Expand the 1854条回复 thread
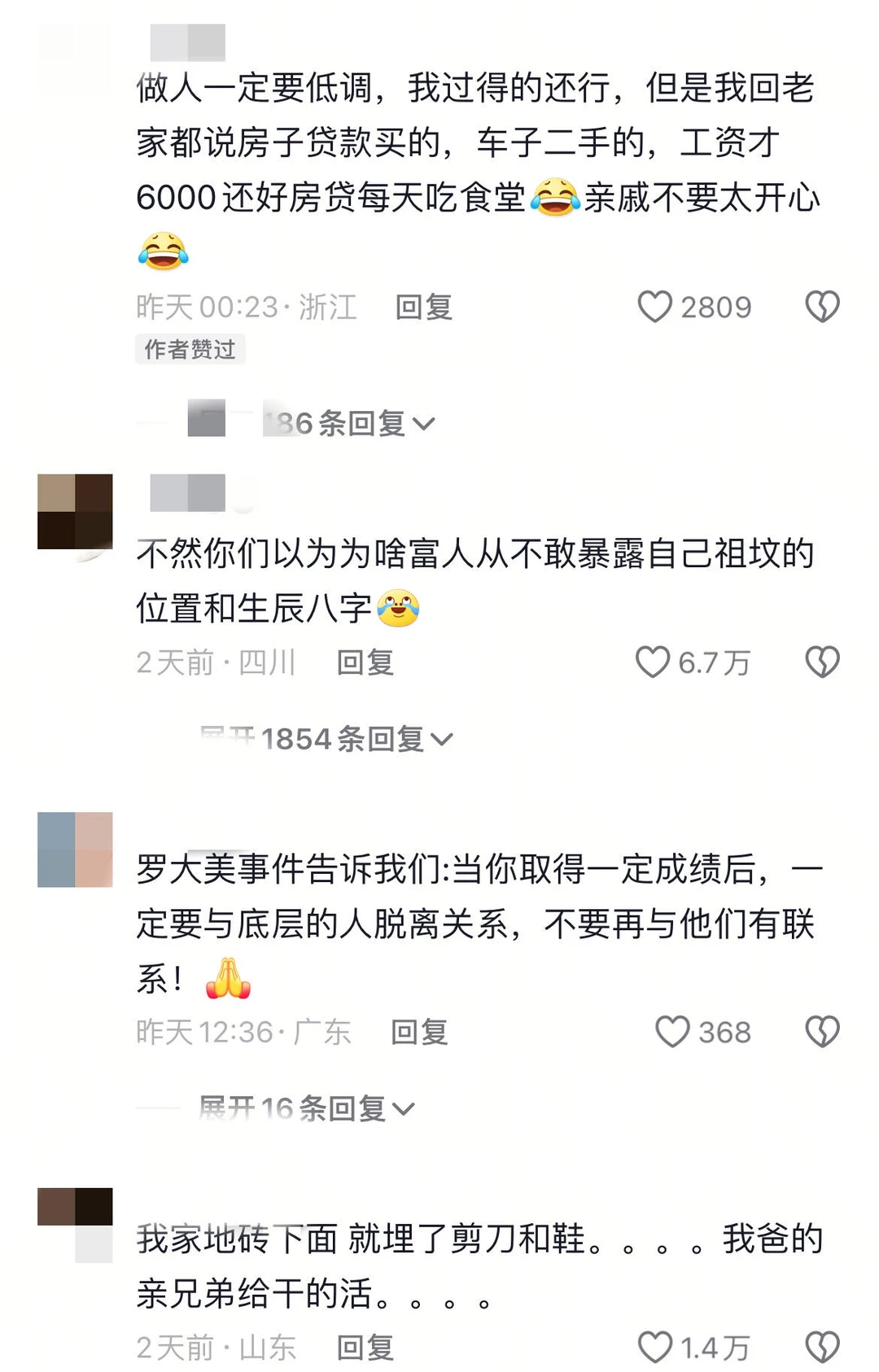 click(x=326, y=739)
